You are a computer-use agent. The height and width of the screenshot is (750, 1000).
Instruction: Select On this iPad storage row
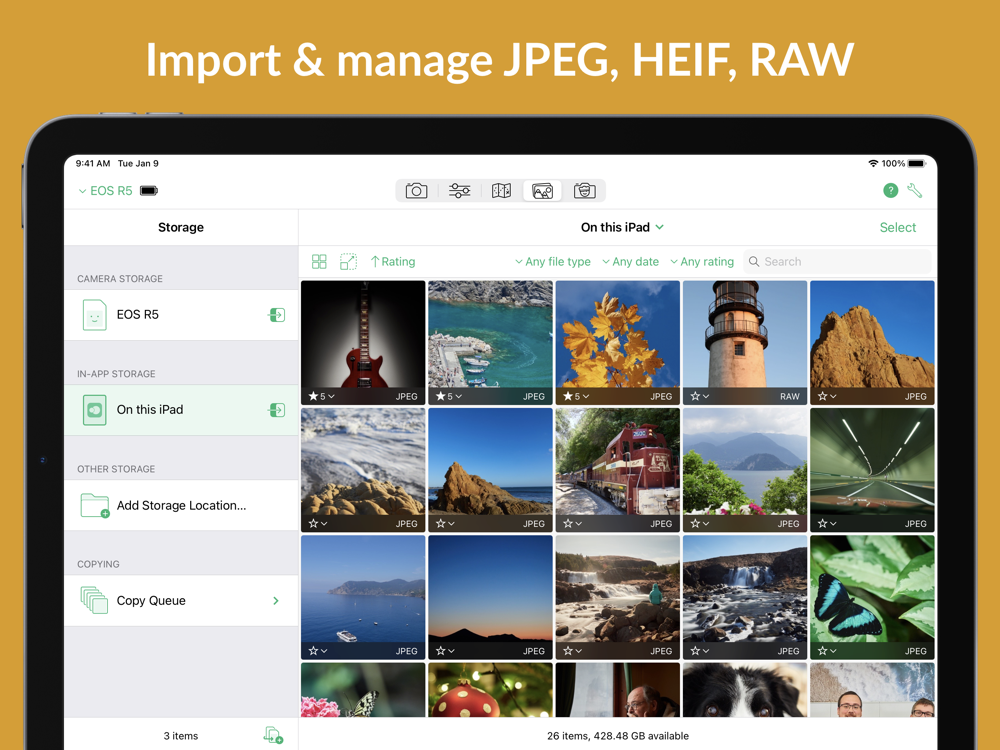181,410
